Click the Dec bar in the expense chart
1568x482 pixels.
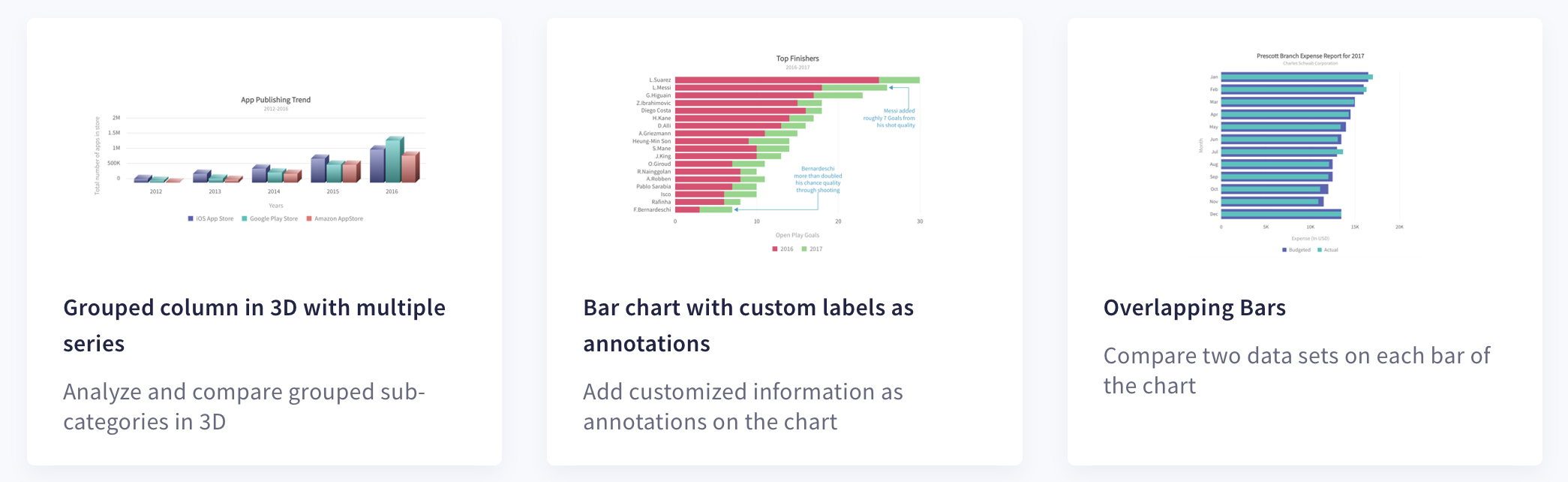pyautogui.click(x=1280, y=214)
